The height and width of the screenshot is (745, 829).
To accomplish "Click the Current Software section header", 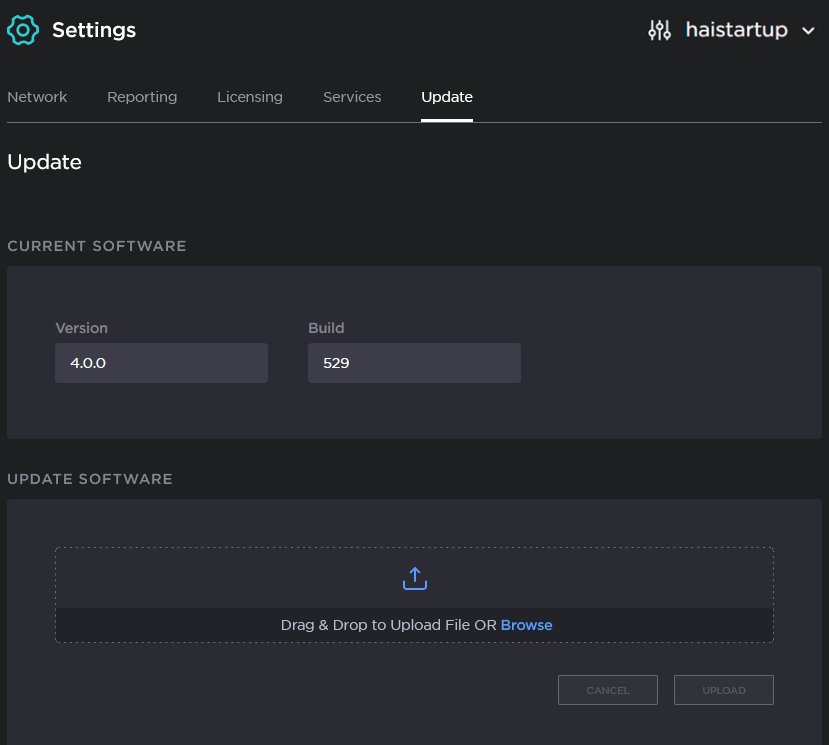I will tap(97, 246).
